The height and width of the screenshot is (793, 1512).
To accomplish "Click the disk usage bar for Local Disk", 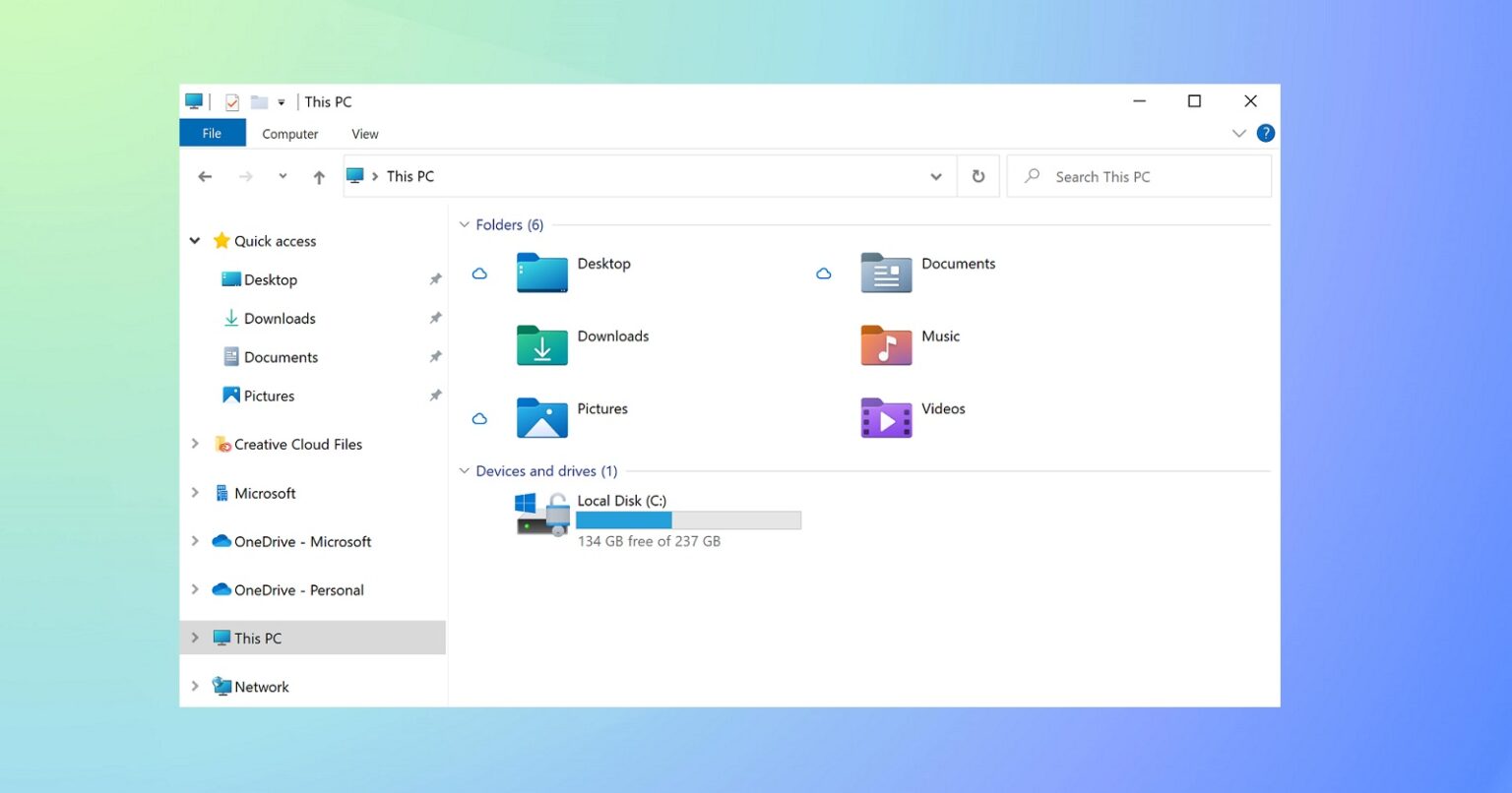I will pos(688,519).
